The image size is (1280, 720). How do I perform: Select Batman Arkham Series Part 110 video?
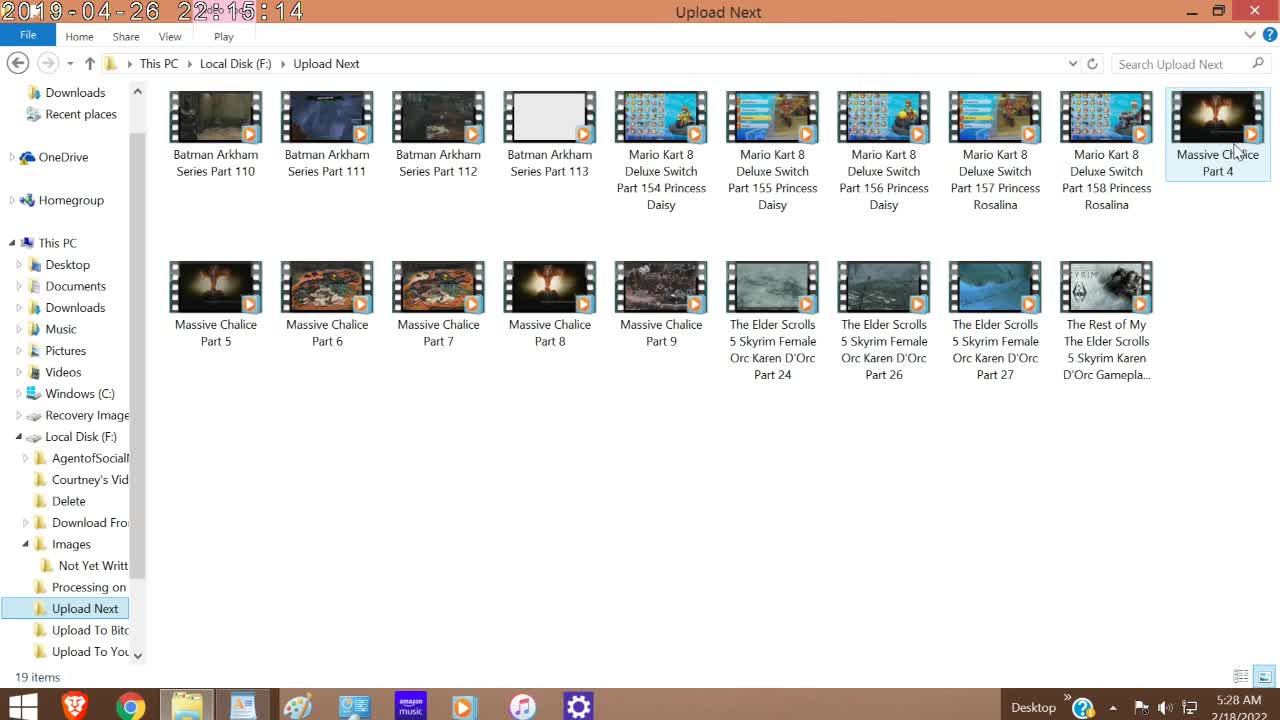pyautogui.click(x=216, y=135)
